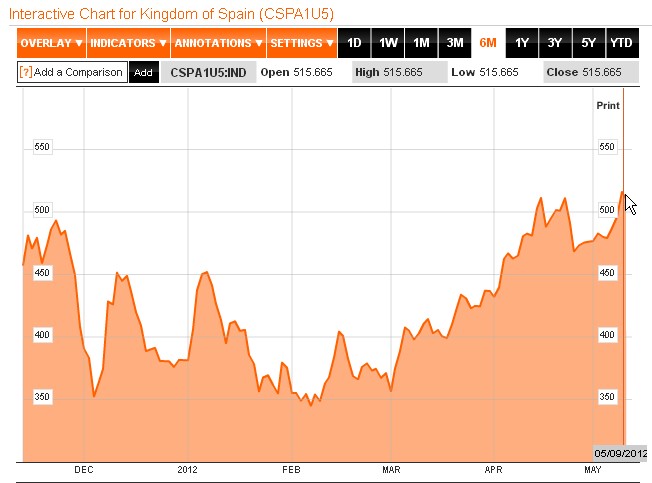Viewport: 652px width, 483px height.
Task: Open the OVERLAY dropdown menu
Action: pos(52,43)
